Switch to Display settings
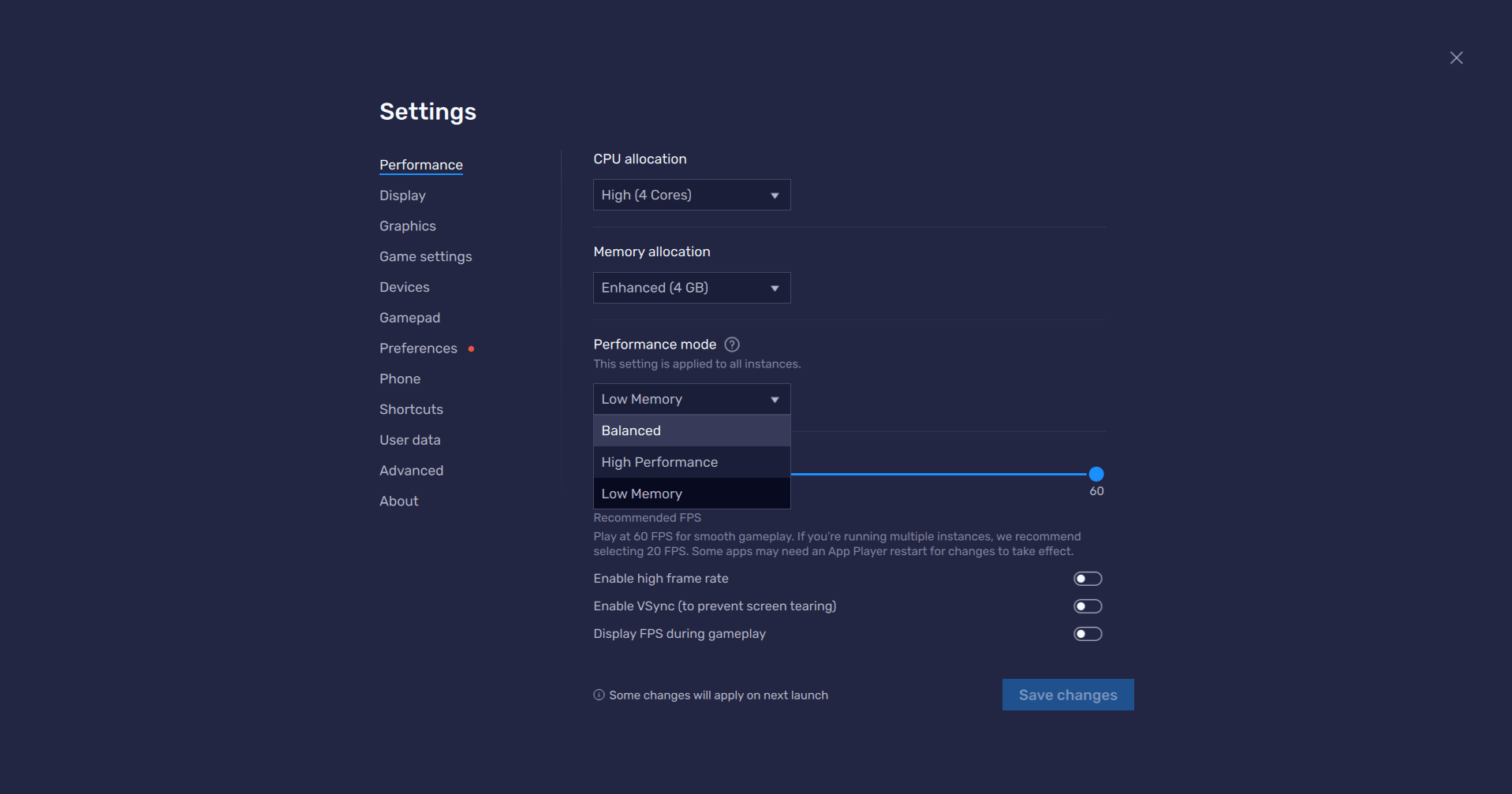 click(402, 196)
